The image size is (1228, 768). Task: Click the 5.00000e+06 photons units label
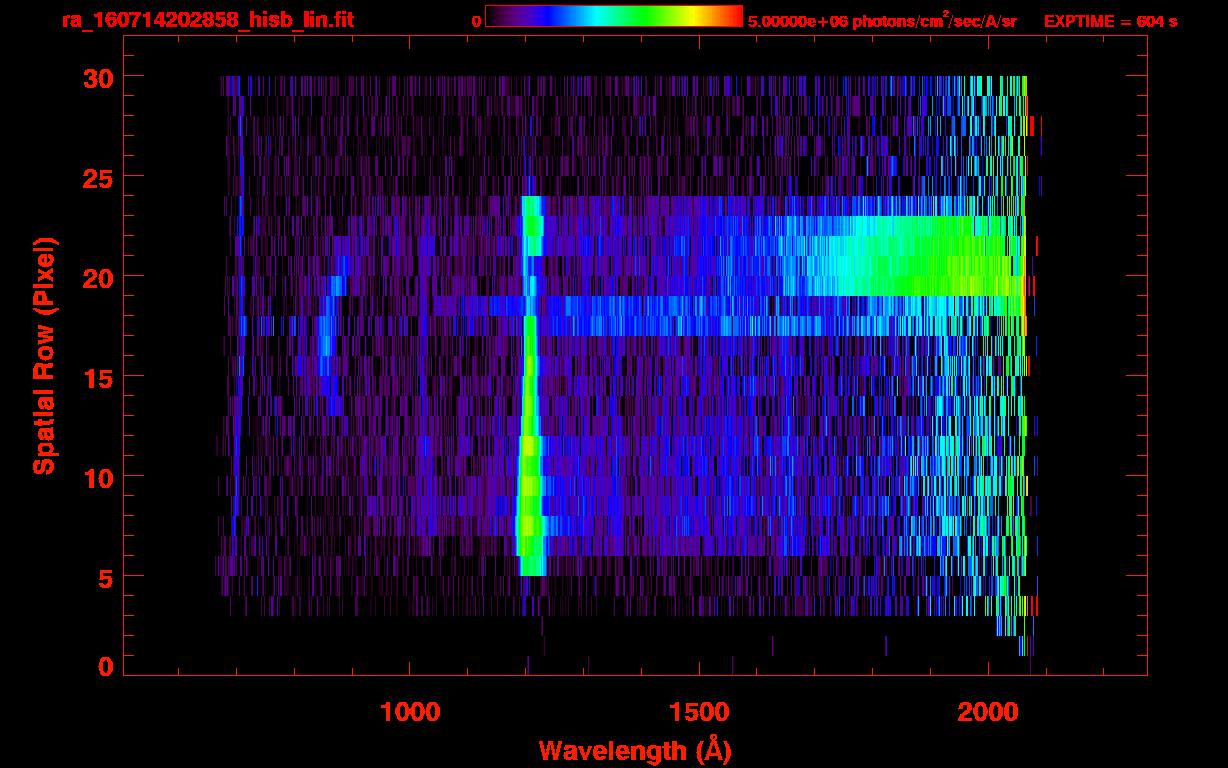click(881, 21)
